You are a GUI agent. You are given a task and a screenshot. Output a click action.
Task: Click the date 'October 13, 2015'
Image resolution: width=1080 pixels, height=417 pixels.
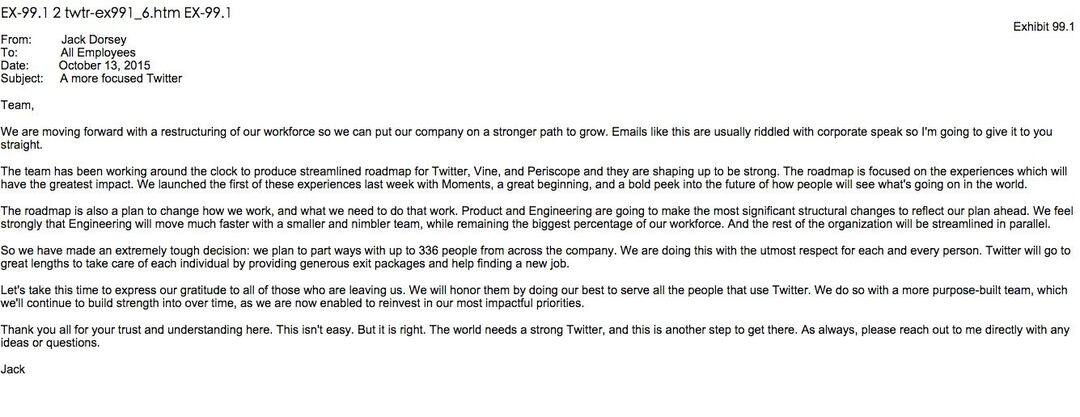[x=105, y=65]
